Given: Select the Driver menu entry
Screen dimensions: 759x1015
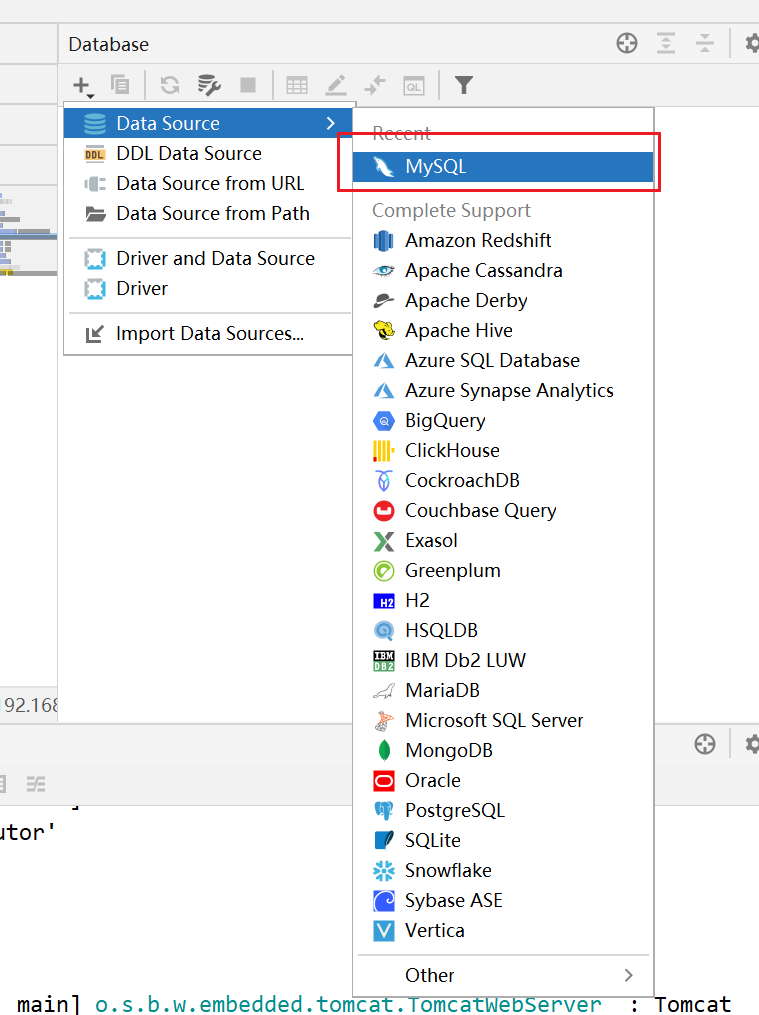Looking at the screenshot, I should coord(208,288).
